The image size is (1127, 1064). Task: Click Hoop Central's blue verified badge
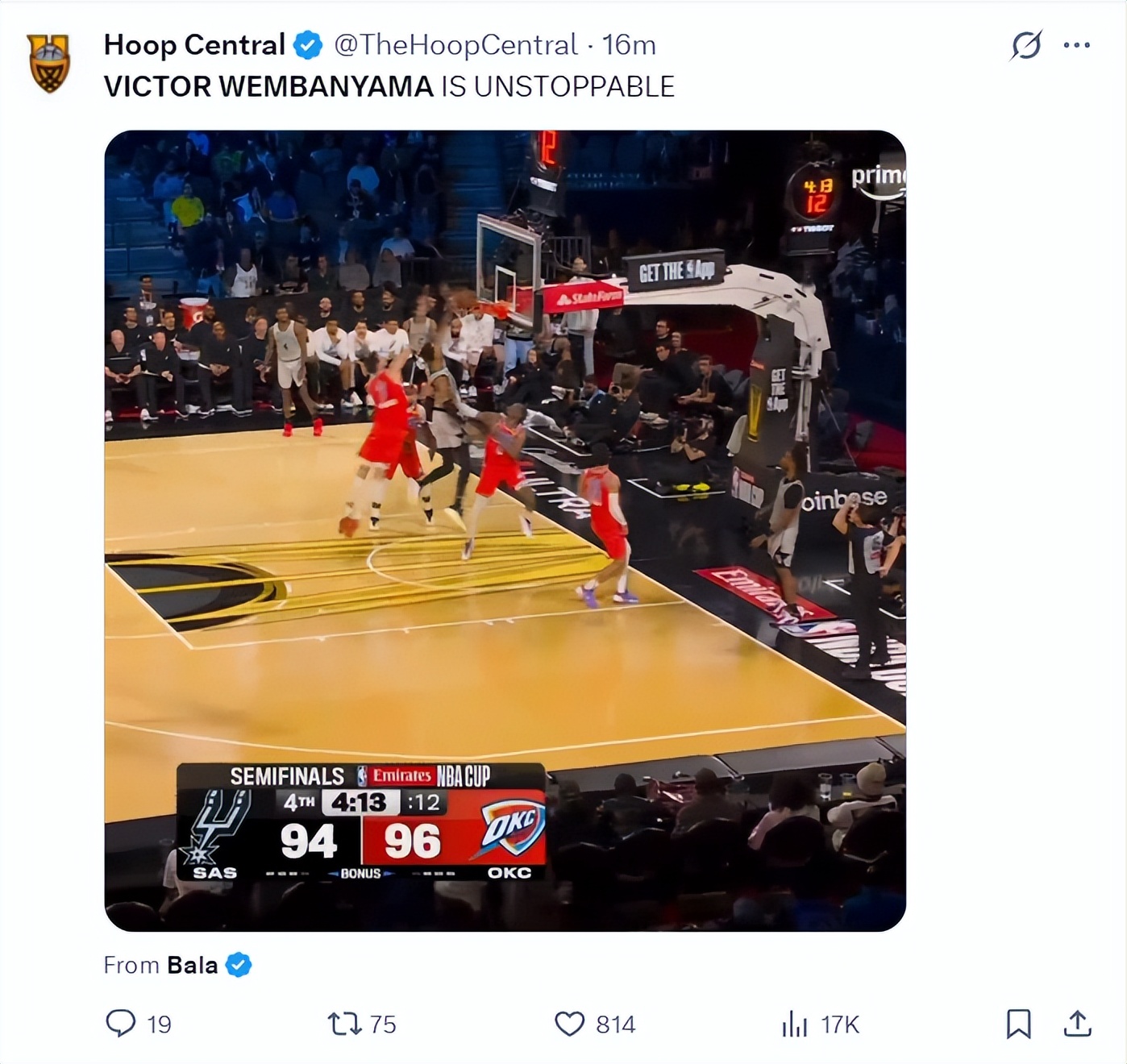(307, 45)
